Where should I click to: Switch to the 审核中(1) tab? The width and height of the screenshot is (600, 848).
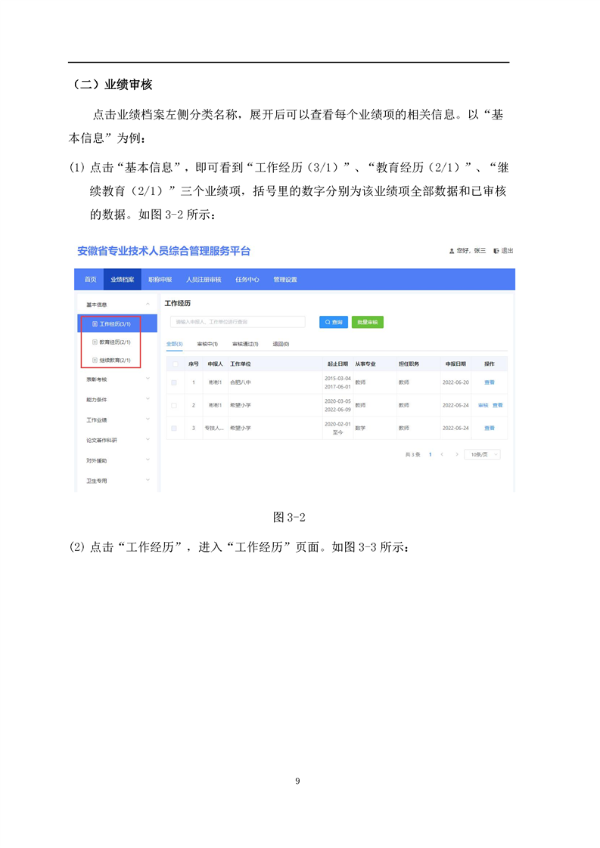click(x=207, y=344)
